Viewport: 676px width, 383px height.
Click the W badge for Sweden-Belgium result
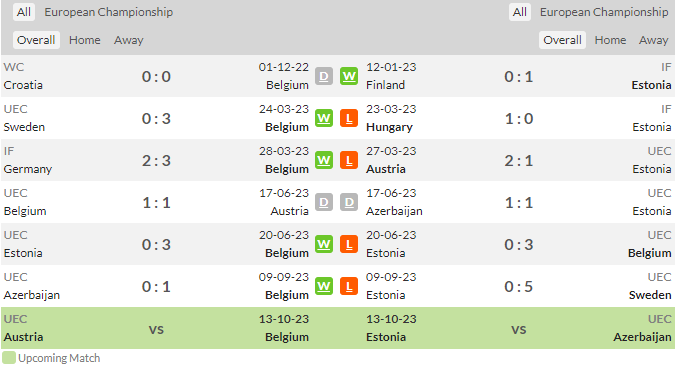click(324, 118)
